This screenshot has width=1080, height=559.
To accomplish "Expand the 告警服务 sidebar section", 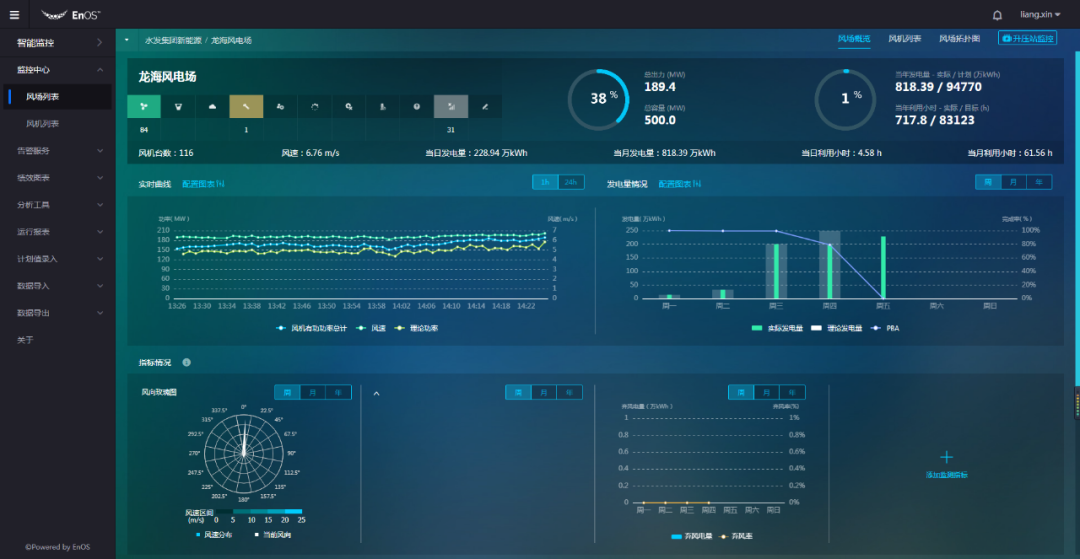I will [x=60, y=151].
